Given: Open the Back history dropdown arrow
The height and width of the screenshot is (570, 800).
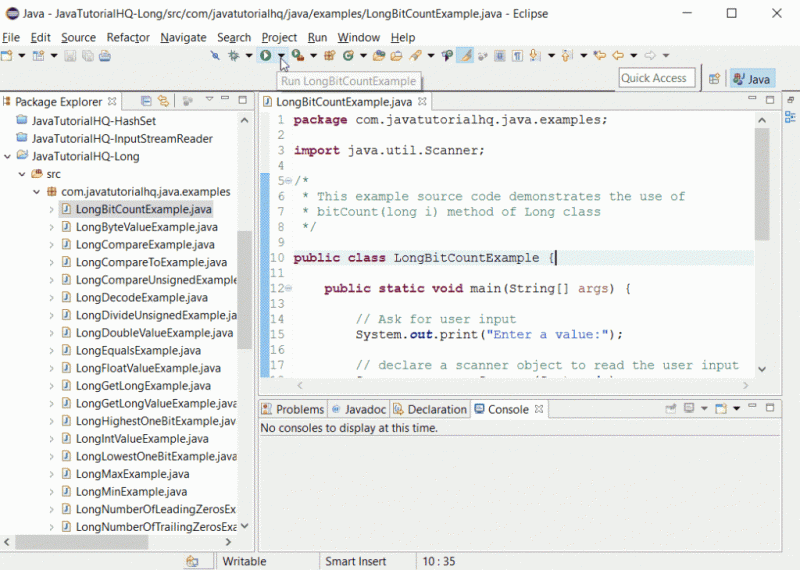Looking at the screenshot, I should point(634,56).
